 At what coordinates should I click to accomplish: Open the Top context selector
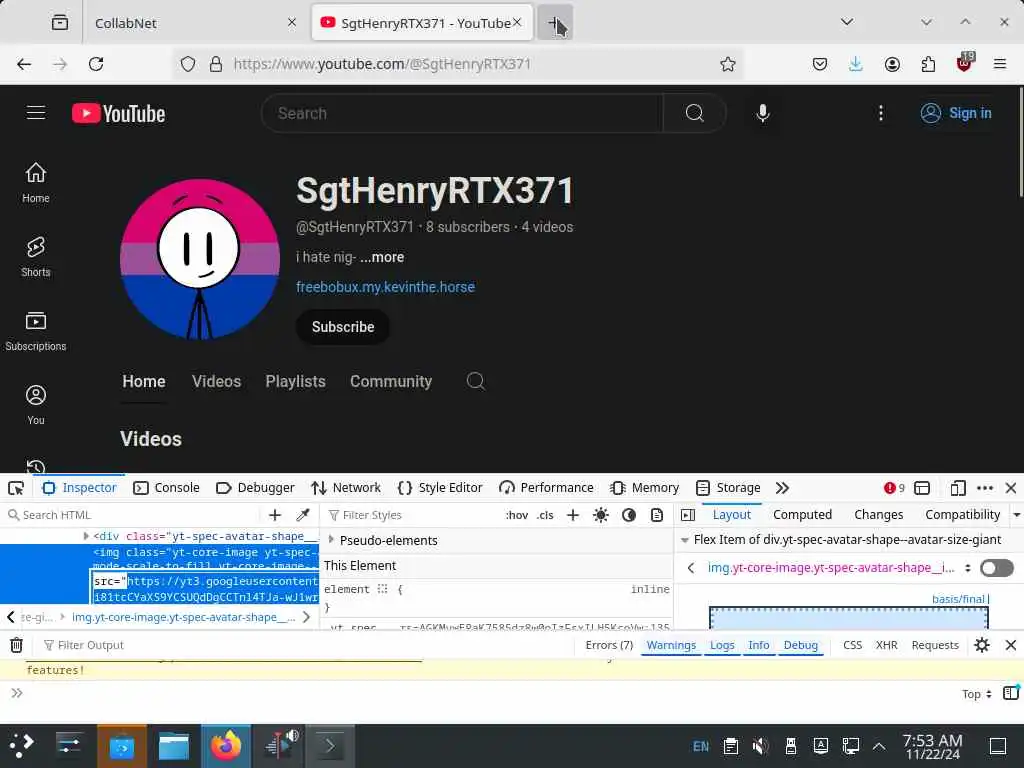tap(977, 694)
